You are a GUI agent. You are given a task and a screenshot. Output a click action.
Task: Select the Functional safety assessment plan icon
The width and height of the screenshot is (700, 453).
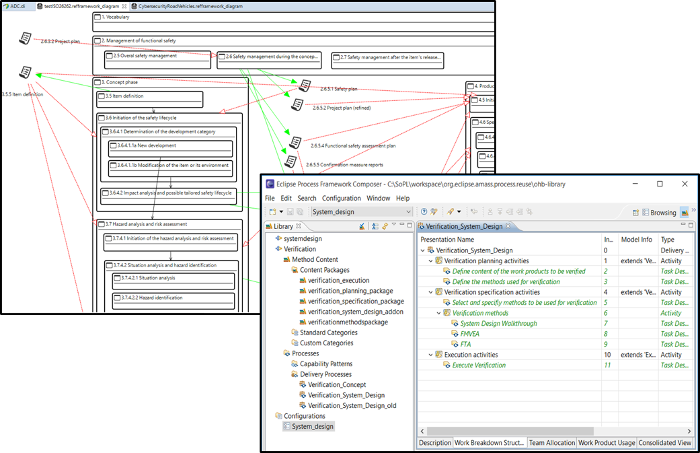294,142
